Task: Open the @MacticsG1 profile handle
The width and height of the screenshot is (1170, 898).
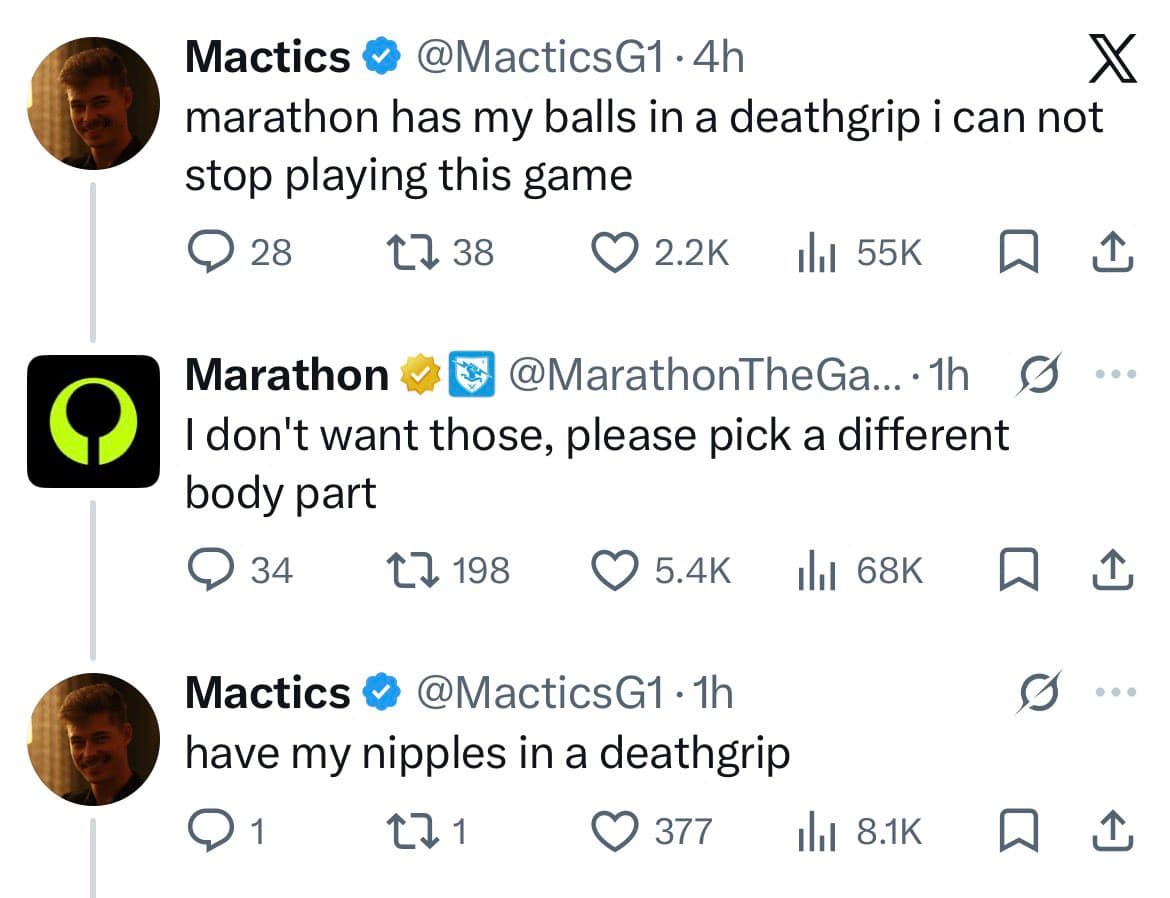Action: tap(542, 56)
